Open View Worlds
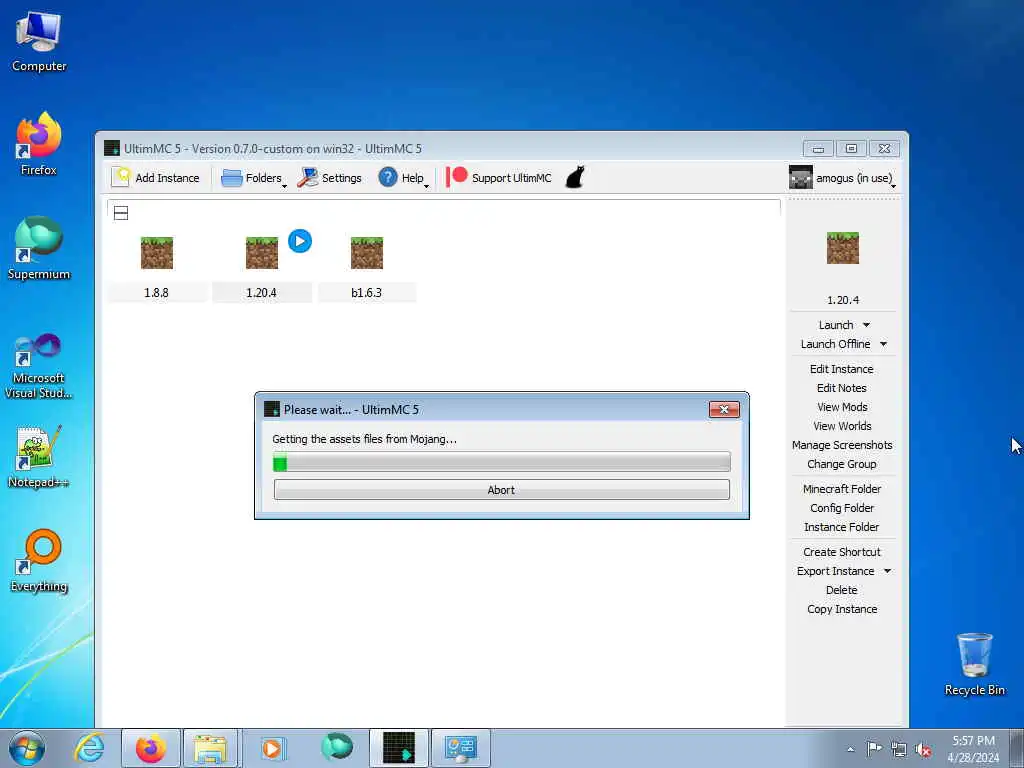The width and height of the screenshot is (1024, 768). 842,426
